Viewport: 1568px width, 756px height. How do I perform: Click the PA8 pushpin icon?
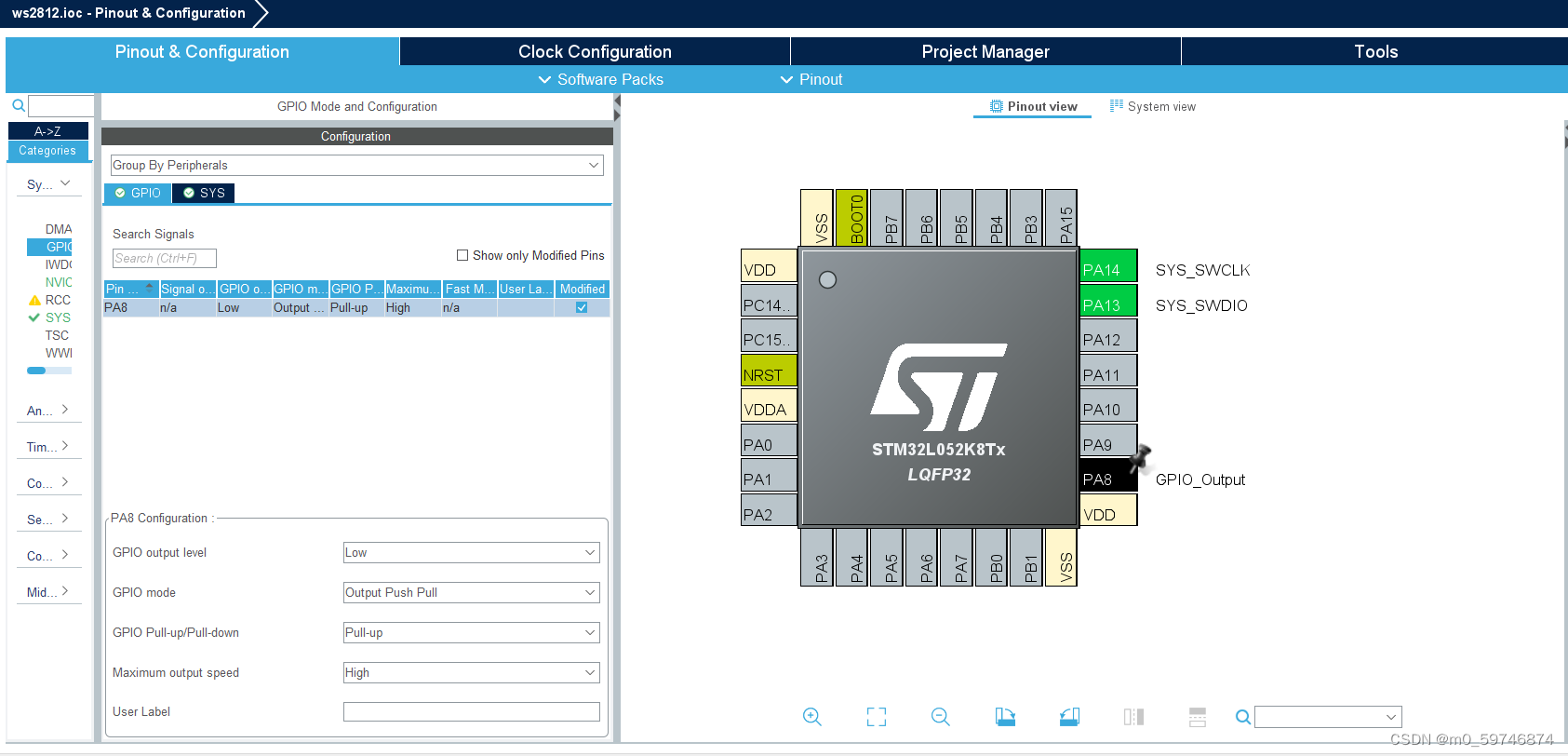coord(1141,457)
